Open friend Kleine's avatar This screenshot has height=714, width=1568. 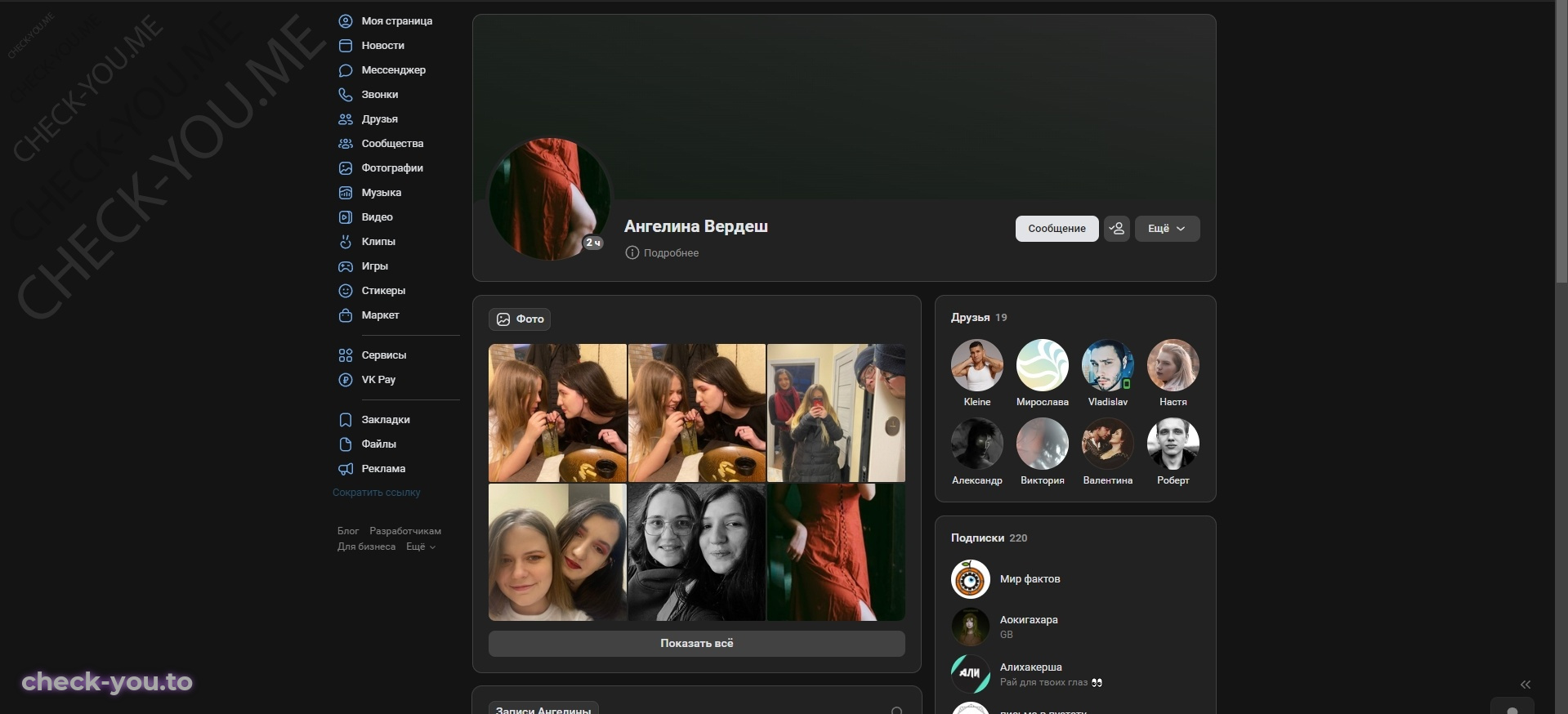[x=977, y=365]
